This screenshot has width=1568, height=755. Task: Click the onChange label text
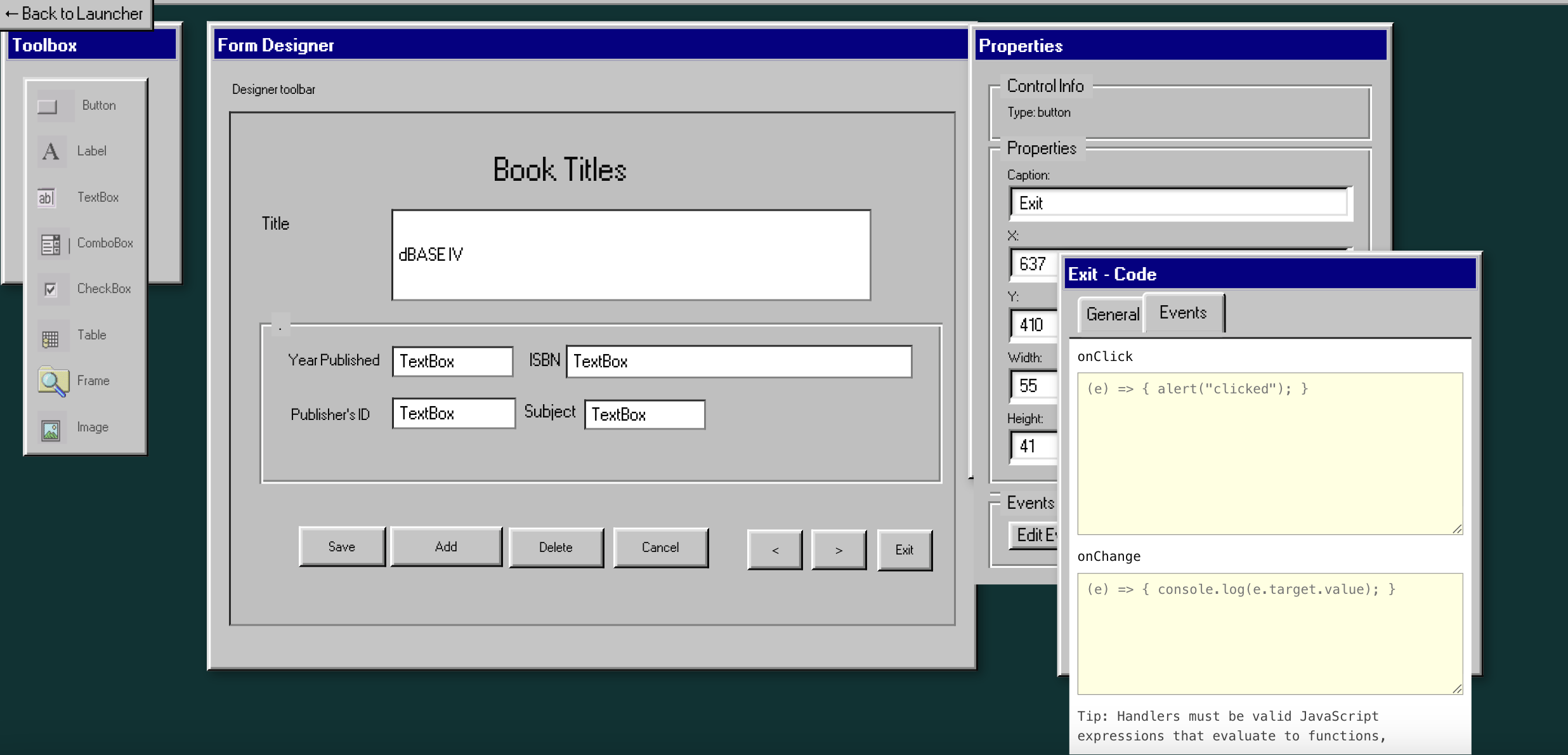(1109, 556)
